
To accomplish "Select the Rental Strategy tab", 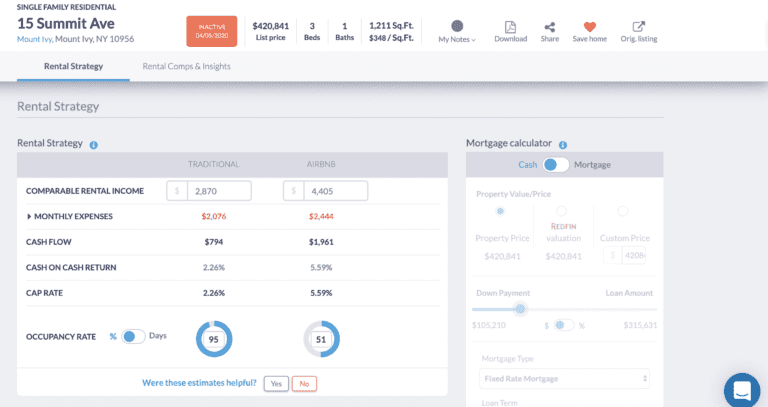I will coord(73,66).
